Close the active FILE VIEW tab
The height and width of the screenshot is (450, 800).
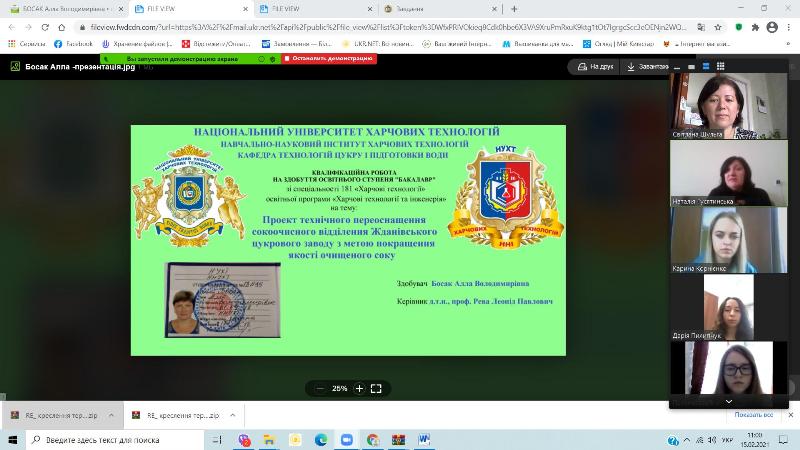tap(245, 9)
